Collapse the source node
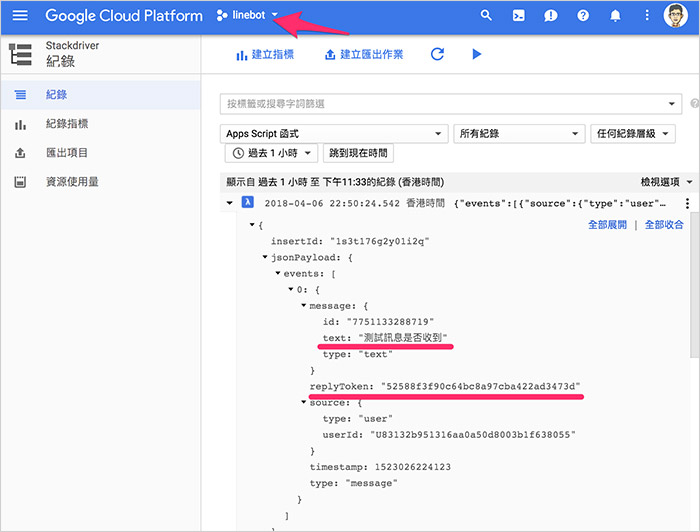 pos(304,402)
